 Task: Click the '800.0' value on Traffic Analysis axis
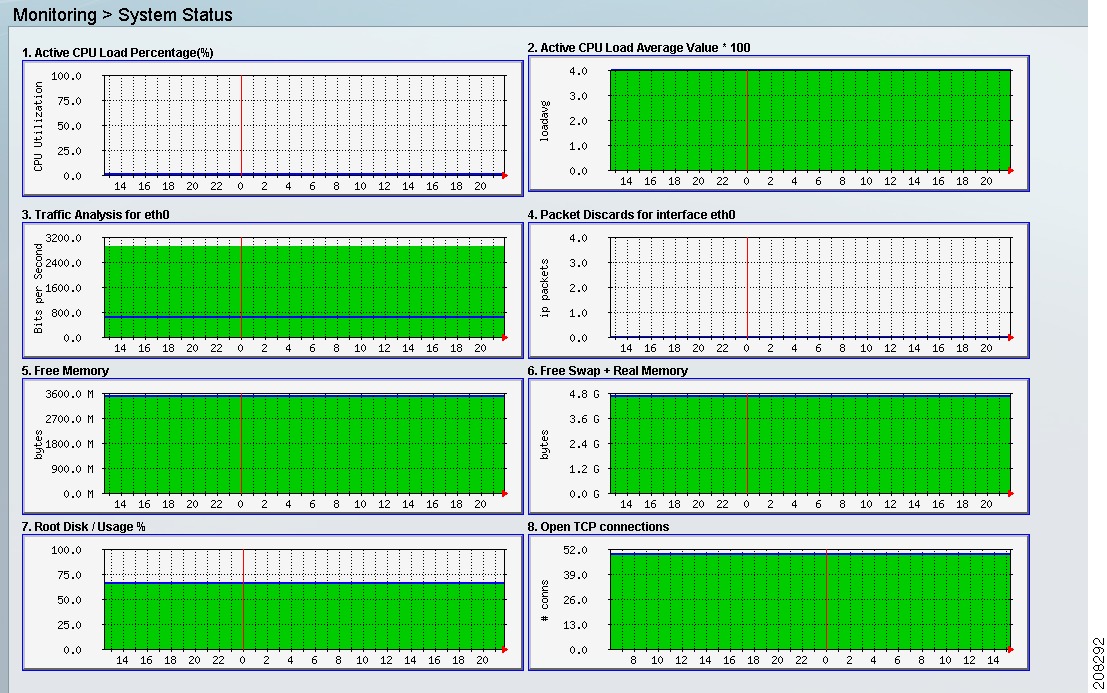coord(66,313)
